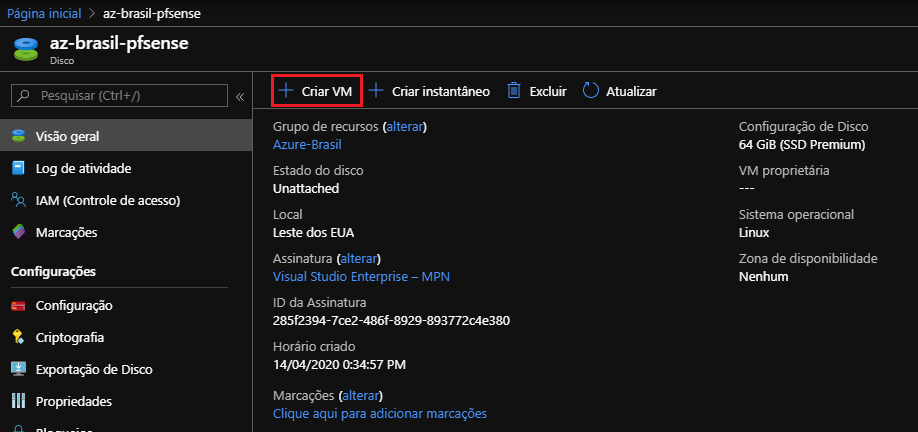Select Marcações tag icon in sidebar
The height and width of the screenshot is (432, 918).
coord(18,232)
